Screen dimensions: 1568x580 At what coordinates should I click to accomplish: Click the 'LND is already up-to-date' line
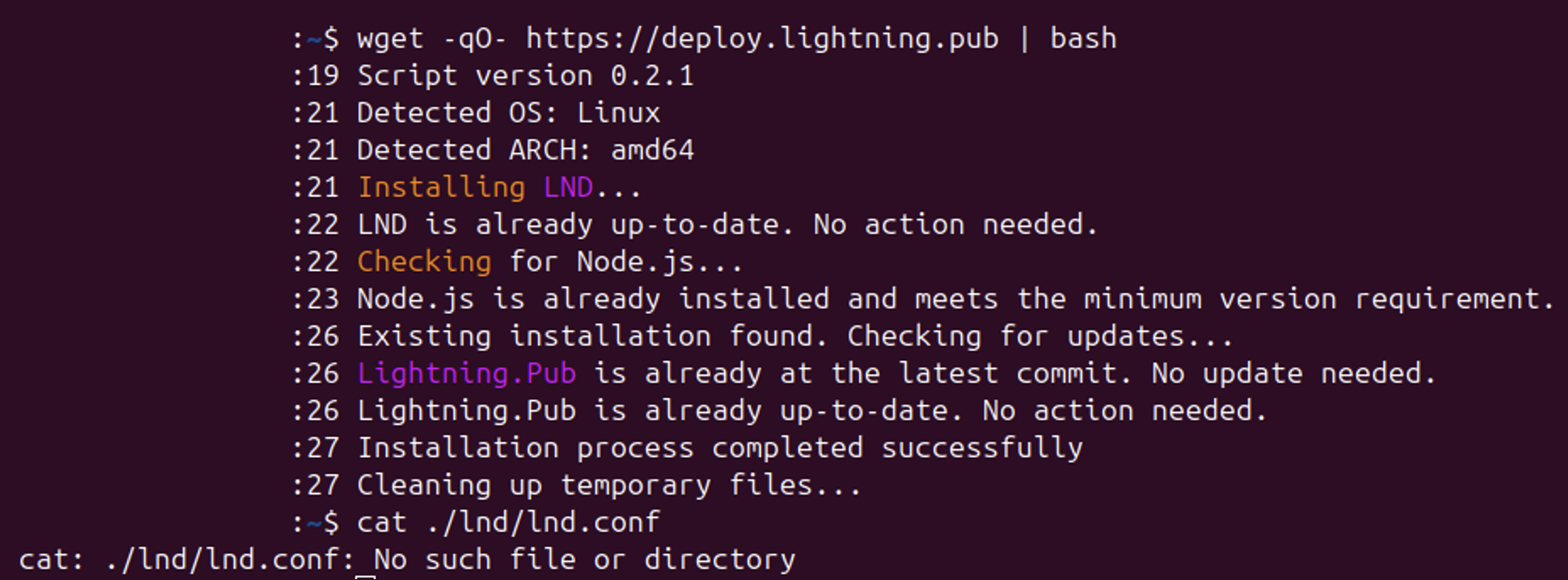(728, 225)
